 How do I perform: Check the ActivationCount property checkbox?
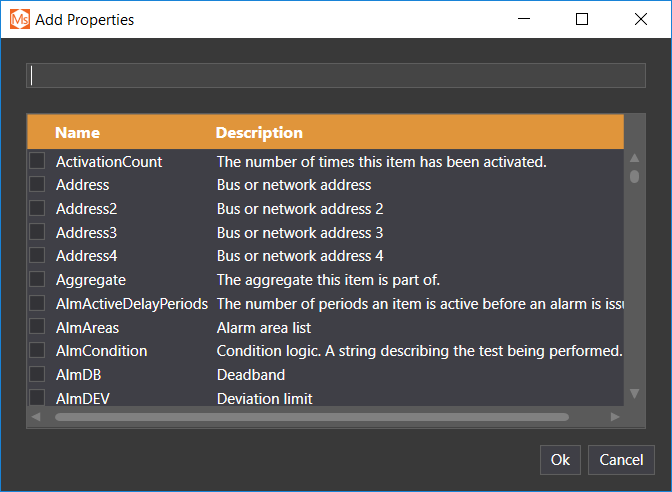click(x=37, y=161)
